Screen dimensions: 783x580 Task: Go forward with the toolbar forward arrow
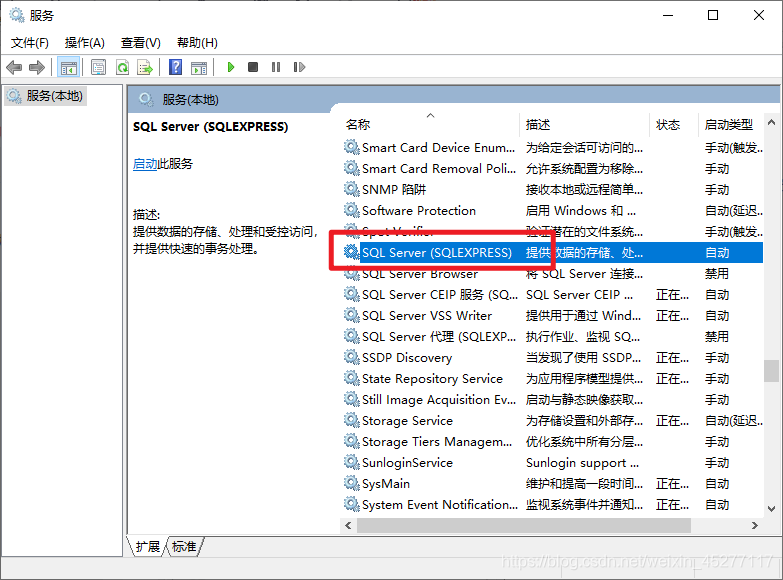(37, 67)
